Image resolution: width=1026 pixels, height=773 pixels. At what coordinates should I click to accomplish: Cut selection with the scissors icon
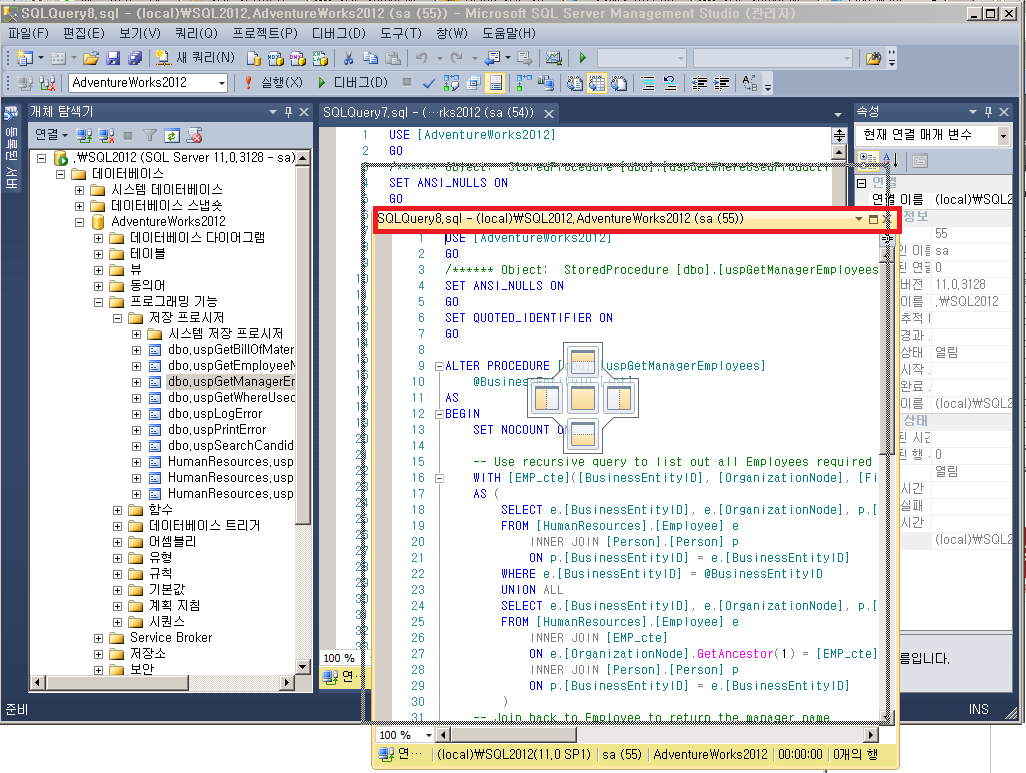tap(349, 58)
